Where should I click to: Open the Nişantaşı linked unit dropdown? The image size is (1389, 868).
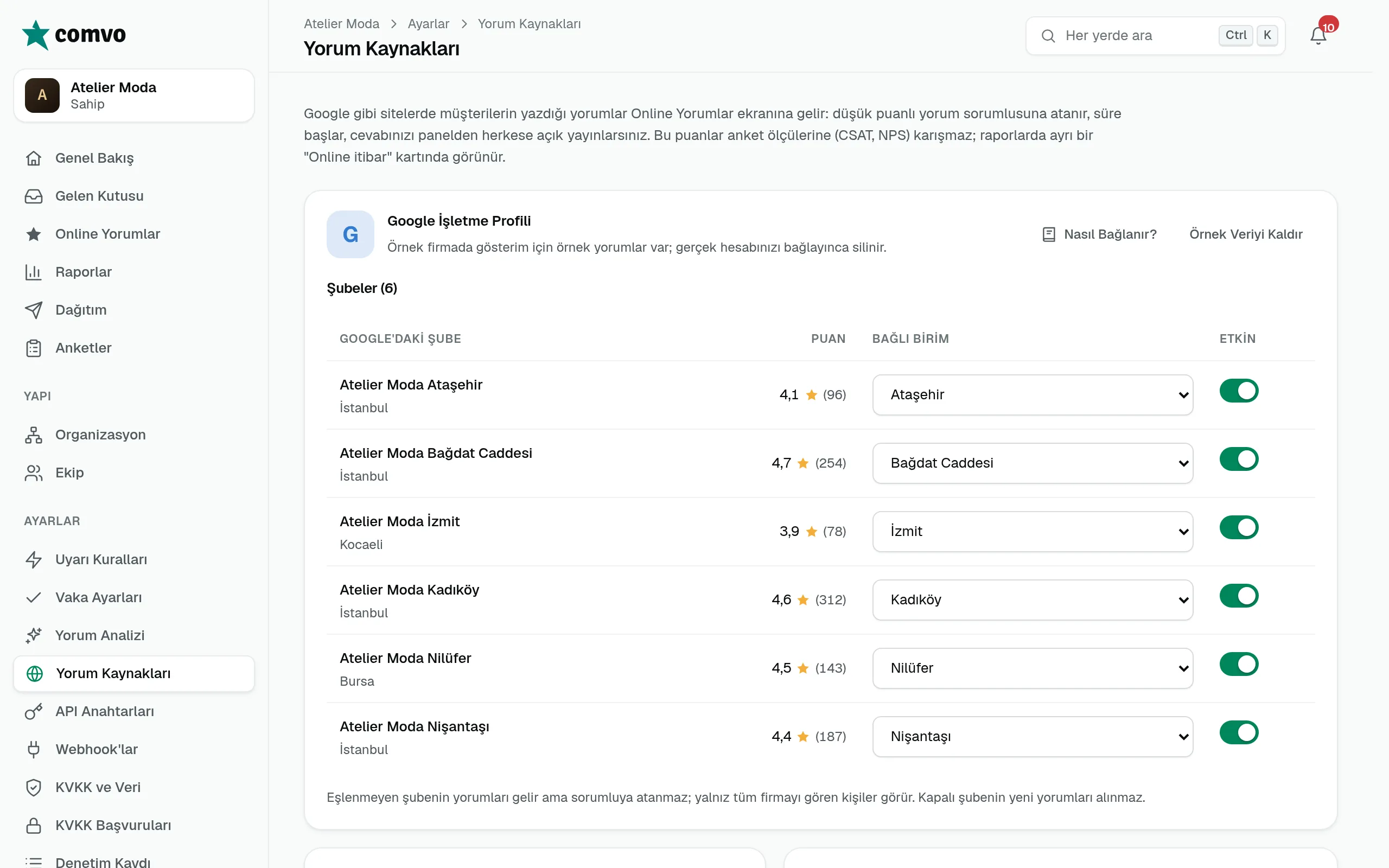click(x=1033, y=737)
